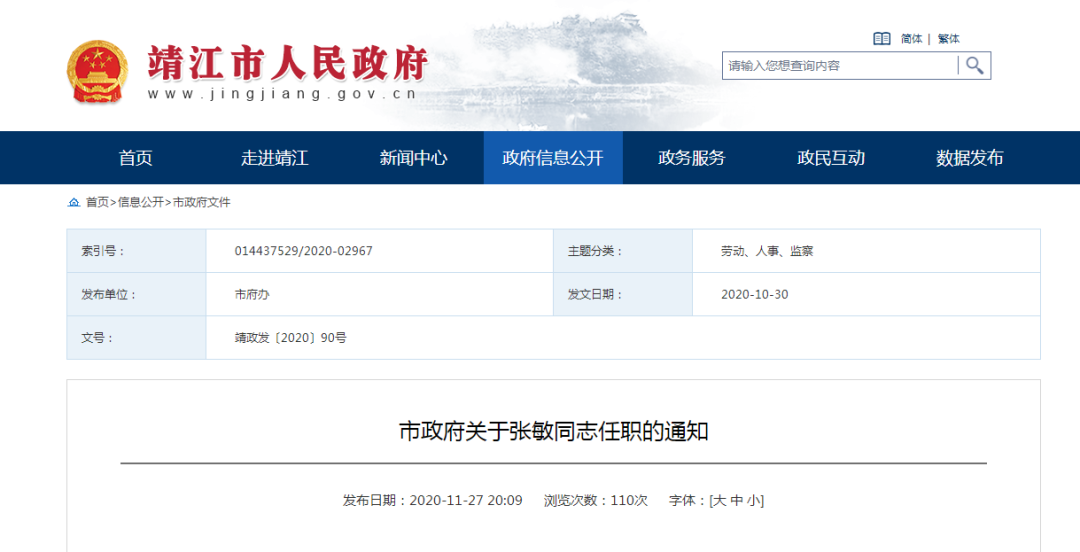1080x552 pixels.
Task: Click the 市府办 publisher value
Action: tap(252, 294)
